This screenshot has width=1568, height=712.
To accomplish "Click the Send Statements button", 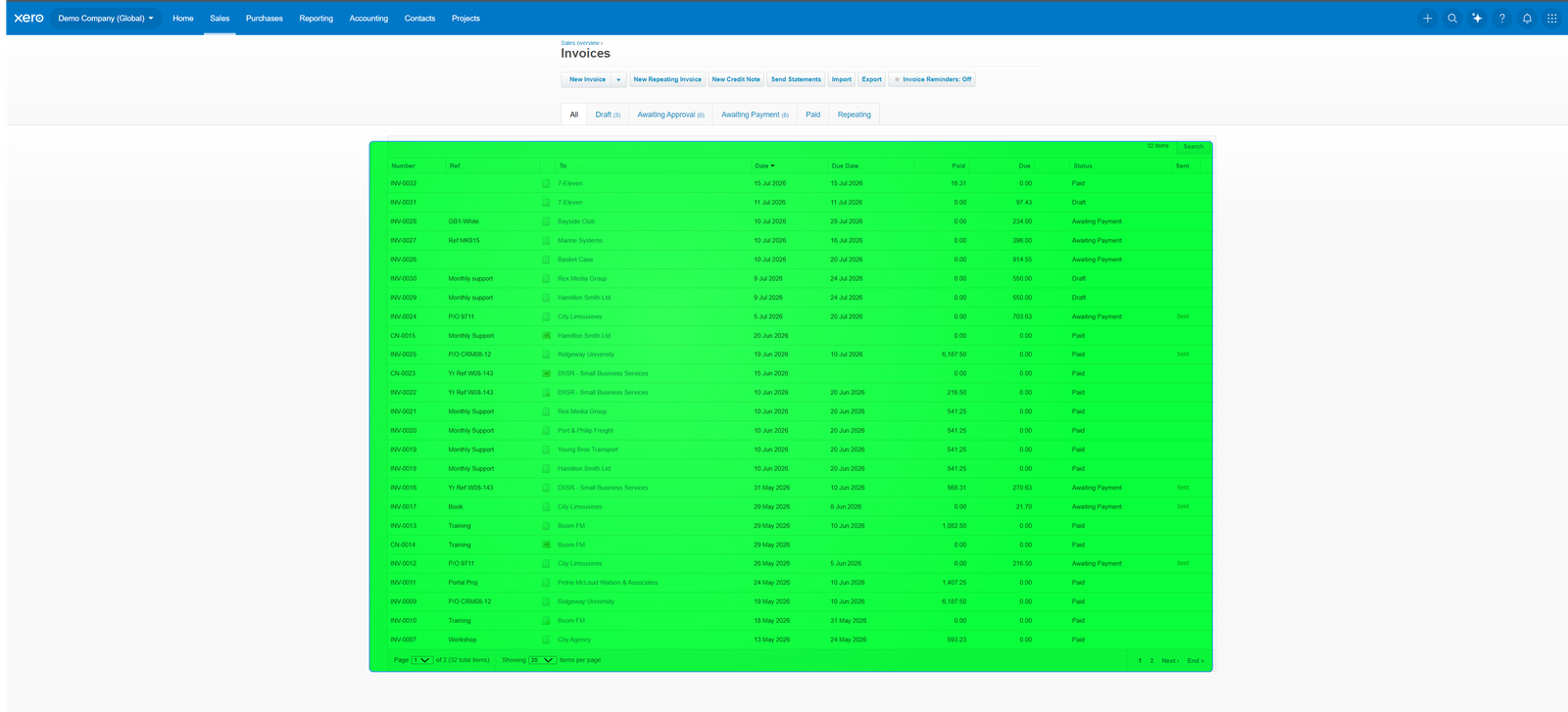I will [796, 79].
